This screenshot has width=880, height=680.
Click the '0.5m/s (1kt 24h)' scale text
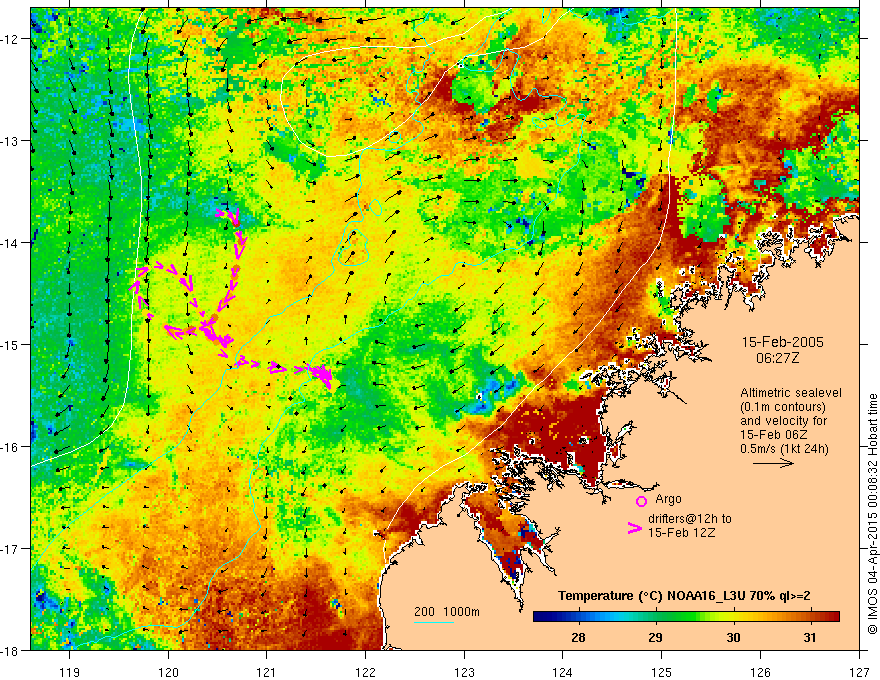click(784, 449)
